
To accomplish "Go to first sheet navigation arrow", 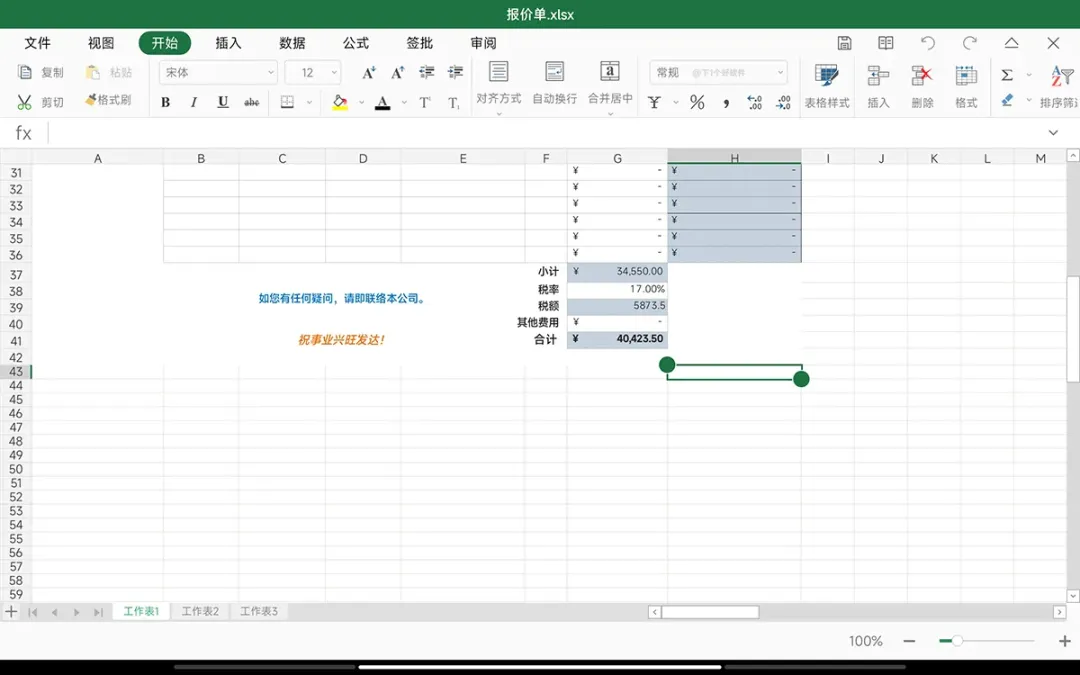I will click(x=32, y=612).
